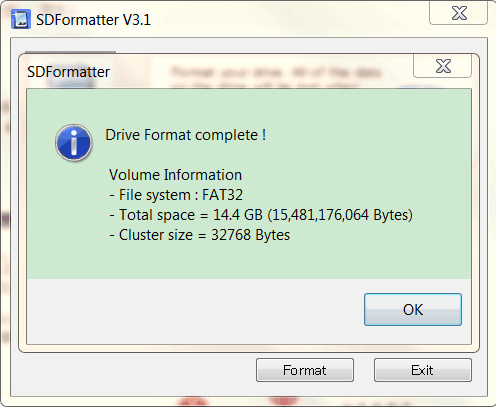
Task: Click the 32768 Bytes value
Action: tap(251, 235)
